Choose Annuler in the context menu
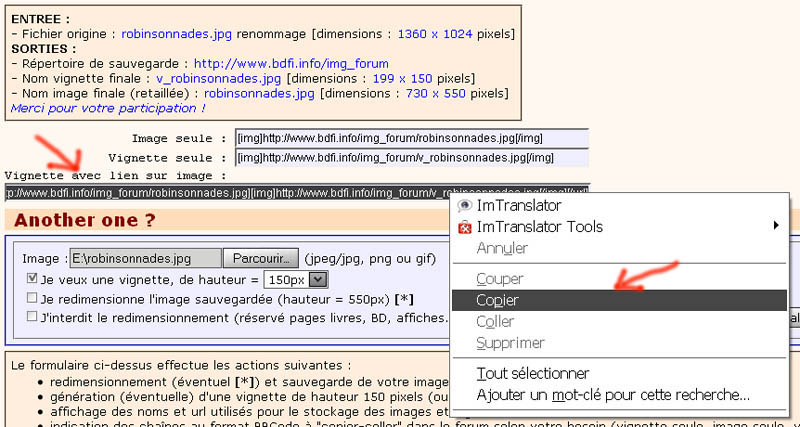Screen dimensions: 800x427 (619, 248)
